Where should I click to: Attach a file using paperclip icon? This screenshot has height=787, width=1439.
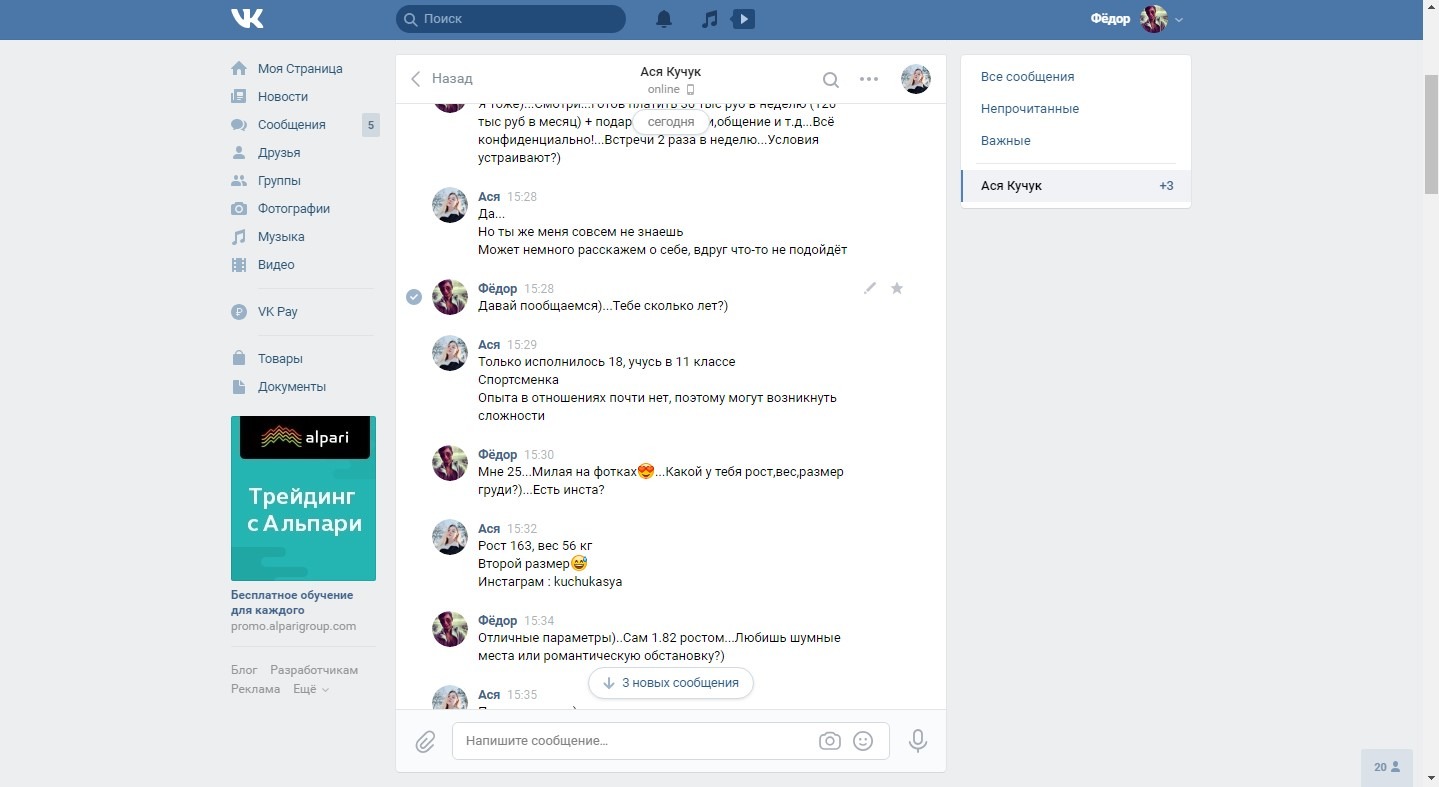[x=425, y=741]
